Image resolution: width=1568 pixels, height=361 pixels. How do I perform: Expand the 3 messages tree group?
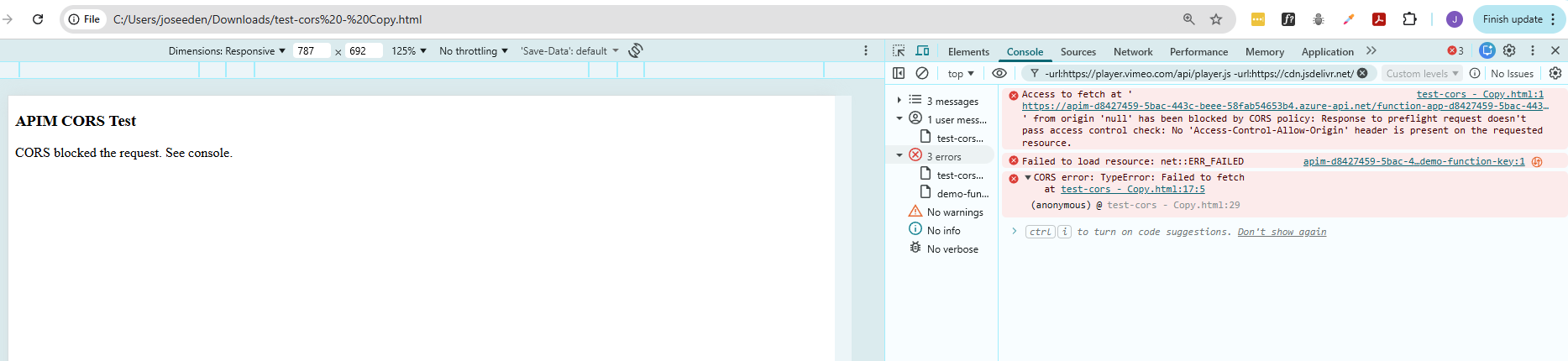[x=899, y=101]
